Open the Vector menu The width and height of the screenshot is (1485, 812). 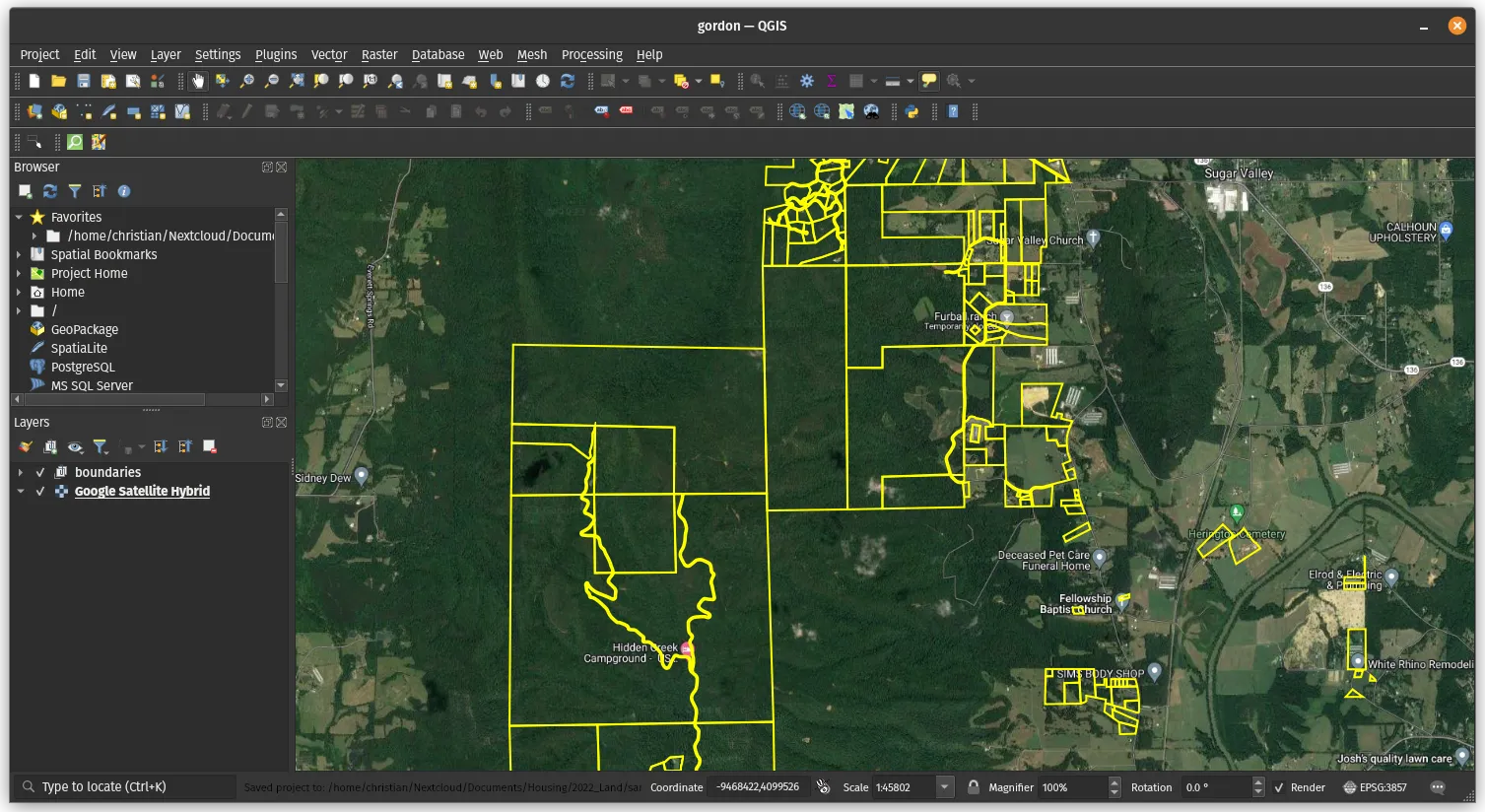(x=329, y=54)
